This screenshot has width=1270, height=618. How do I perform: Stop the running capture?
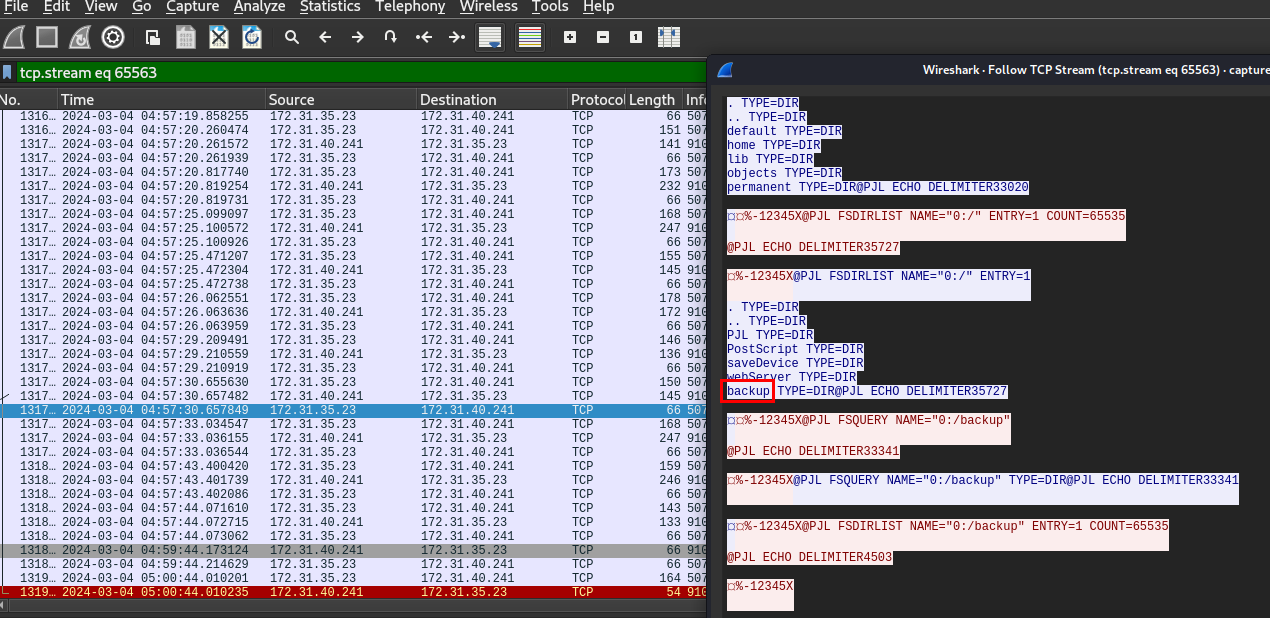[47, 37]
